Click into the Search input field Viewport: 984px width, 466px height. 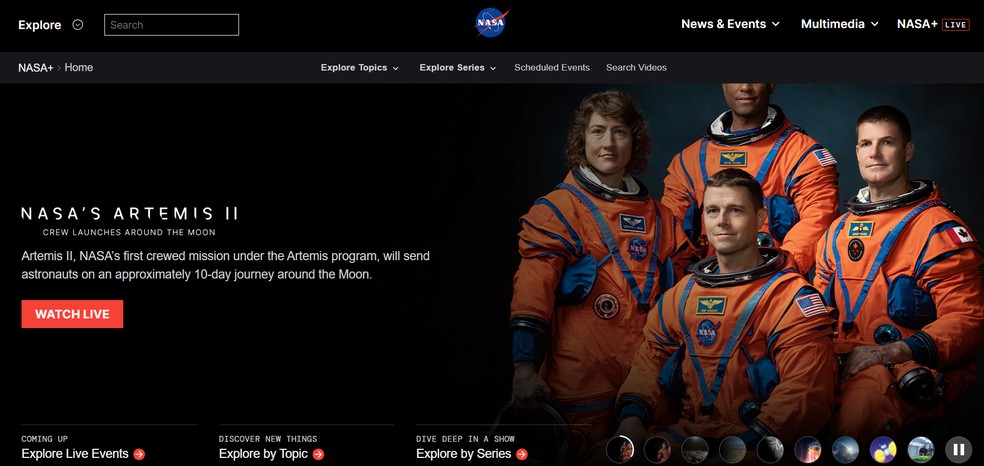[171, 25]
